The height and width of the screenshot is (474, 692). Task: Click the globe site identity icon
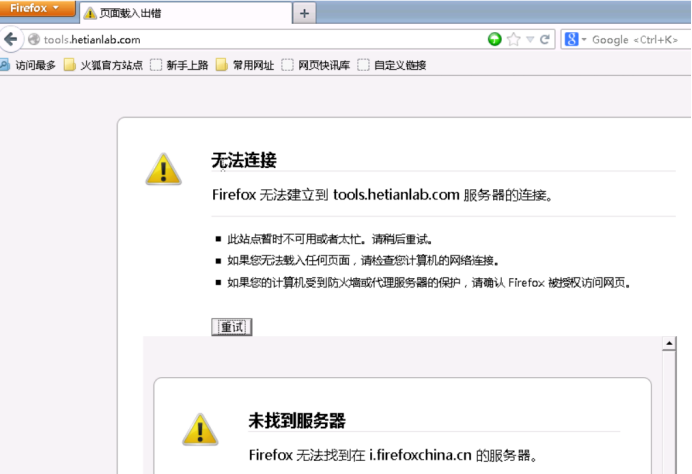click(34, 40)
